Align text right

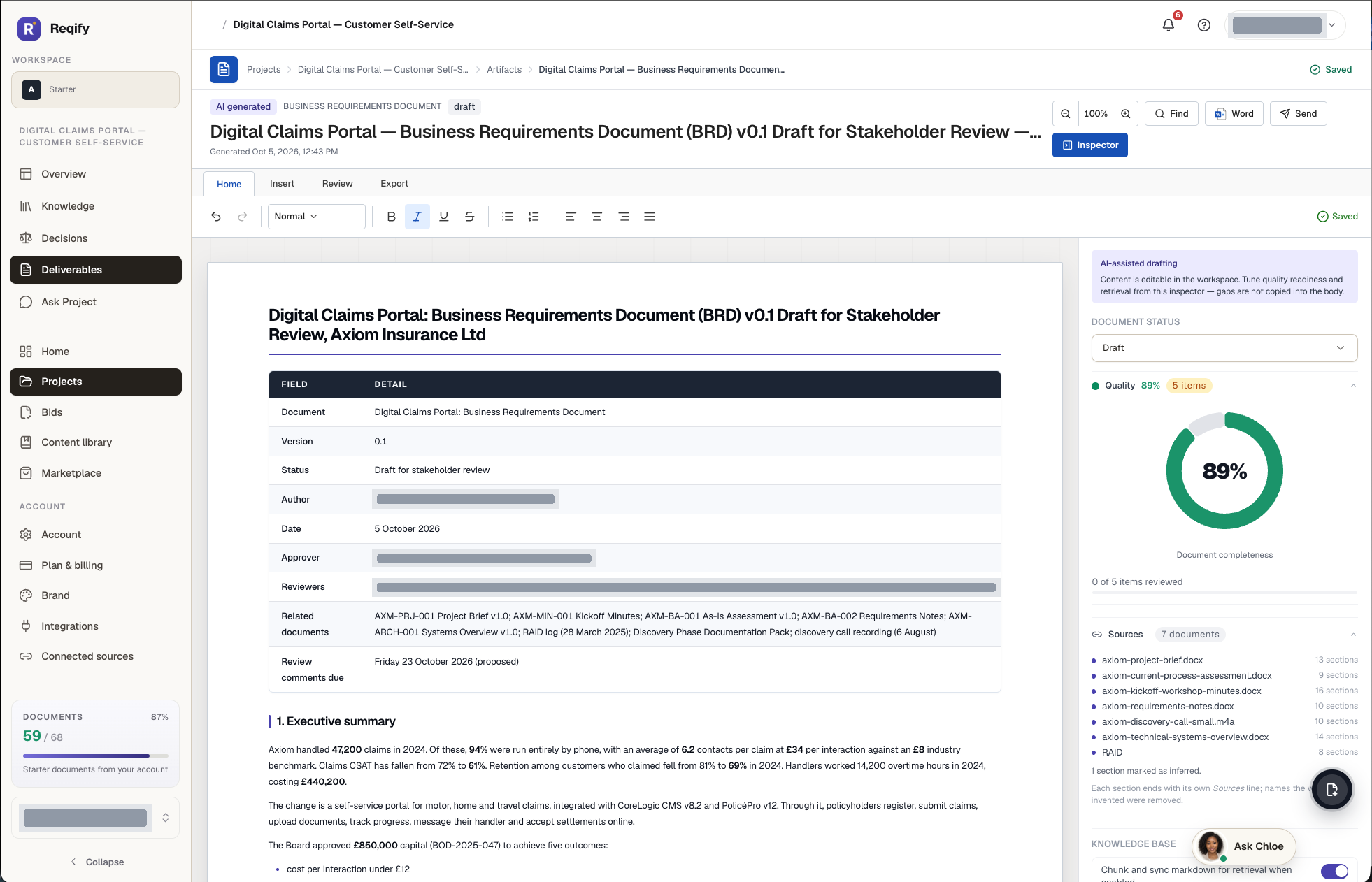[623, 217]
